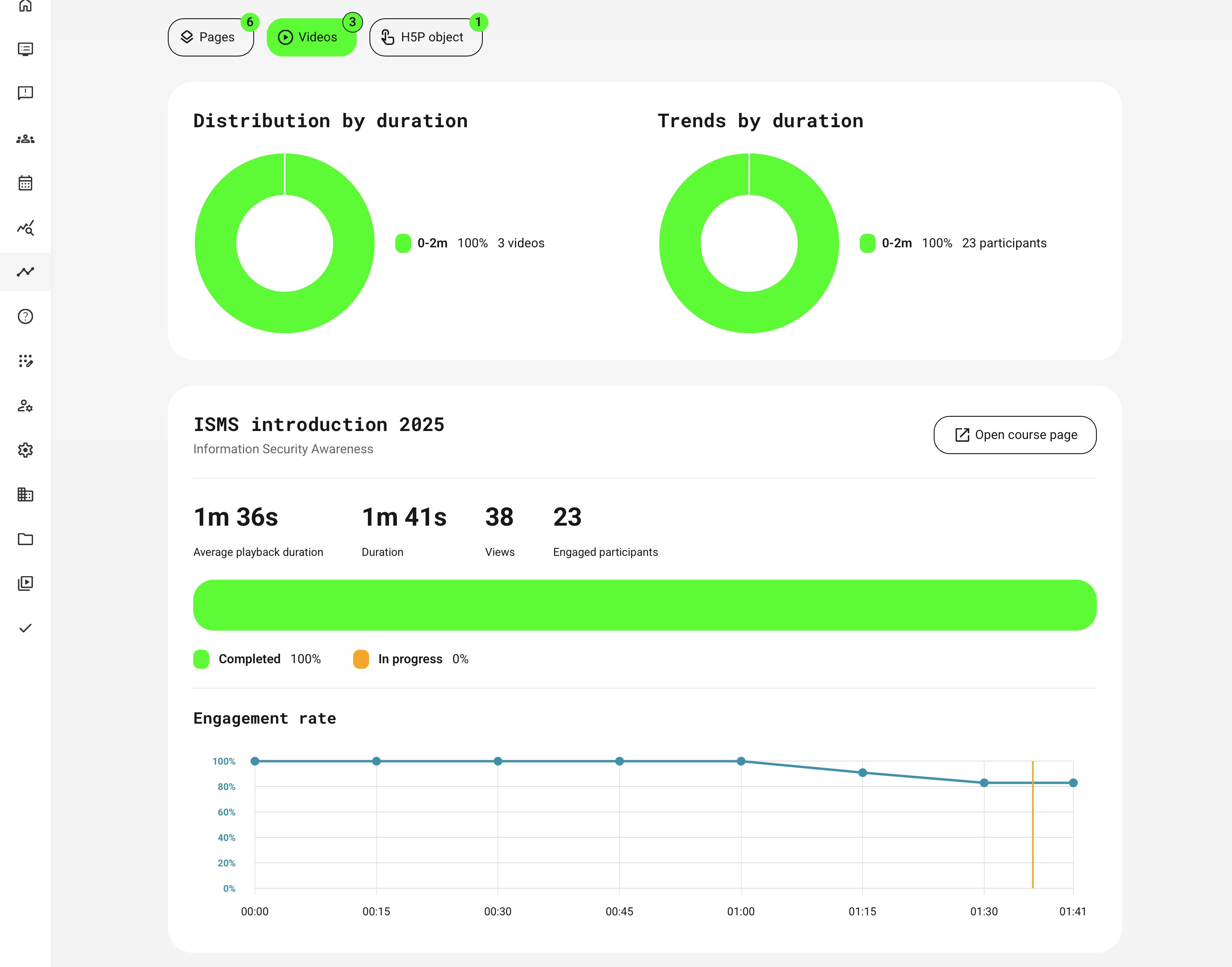Viewport: 1232px width, 967px height.
Task: Open the news board sidebar icon
Action: [x=25, y=49]
